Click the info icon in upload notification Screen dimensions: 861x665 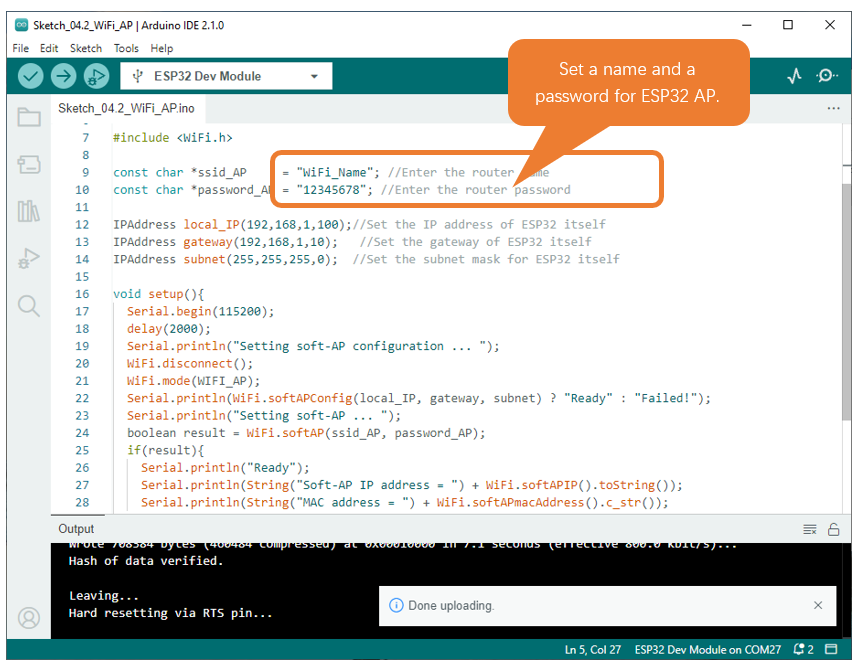point(396,605)
